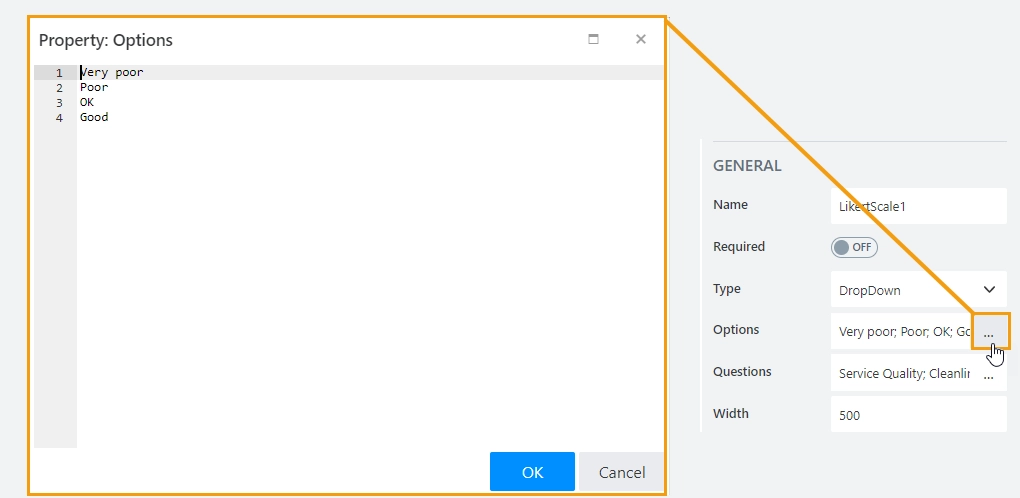The height and width of the screenshot is (498, 1020).
Task: Open the Options ellipsis editor button
Action: tap(989, 332)
